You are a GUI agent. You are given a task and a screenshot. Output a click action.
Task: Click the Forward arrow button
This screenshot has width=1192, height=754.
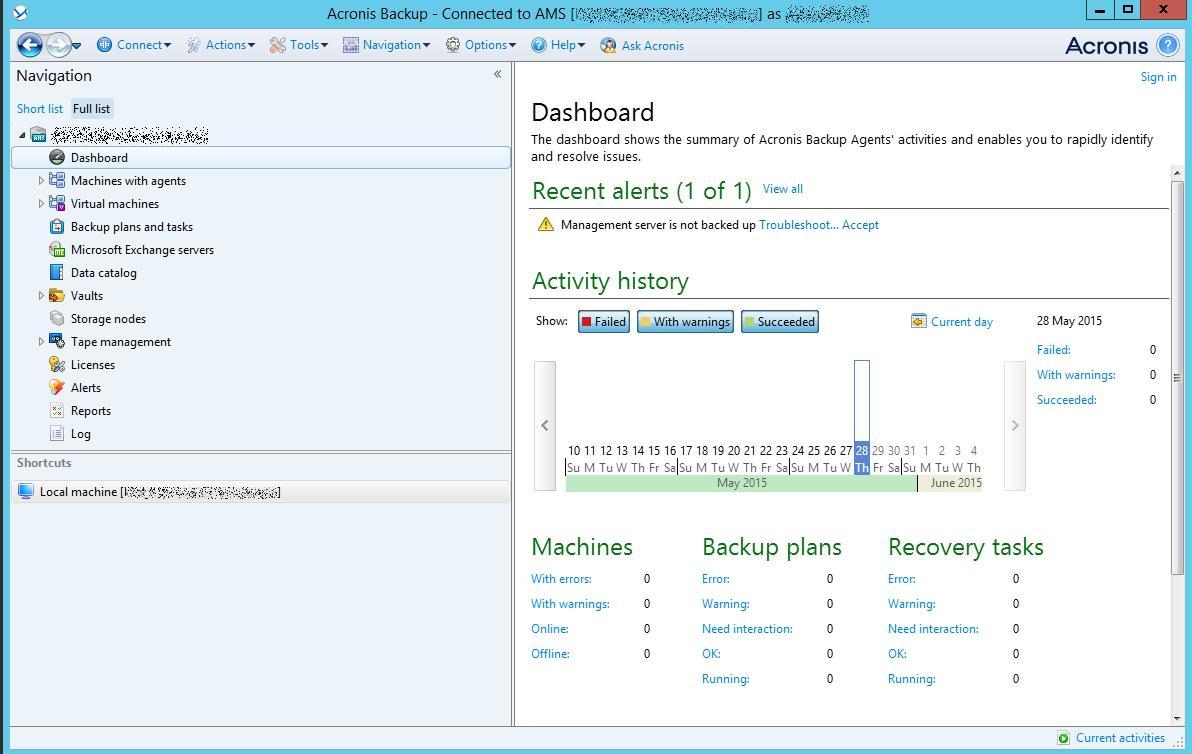point(58,45)
